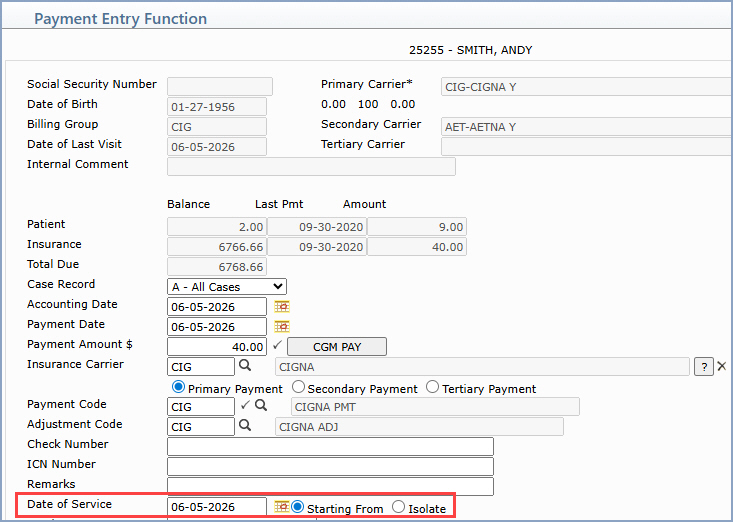Click the Social Security Number field
733x522 pixels.
coord(220,87)
